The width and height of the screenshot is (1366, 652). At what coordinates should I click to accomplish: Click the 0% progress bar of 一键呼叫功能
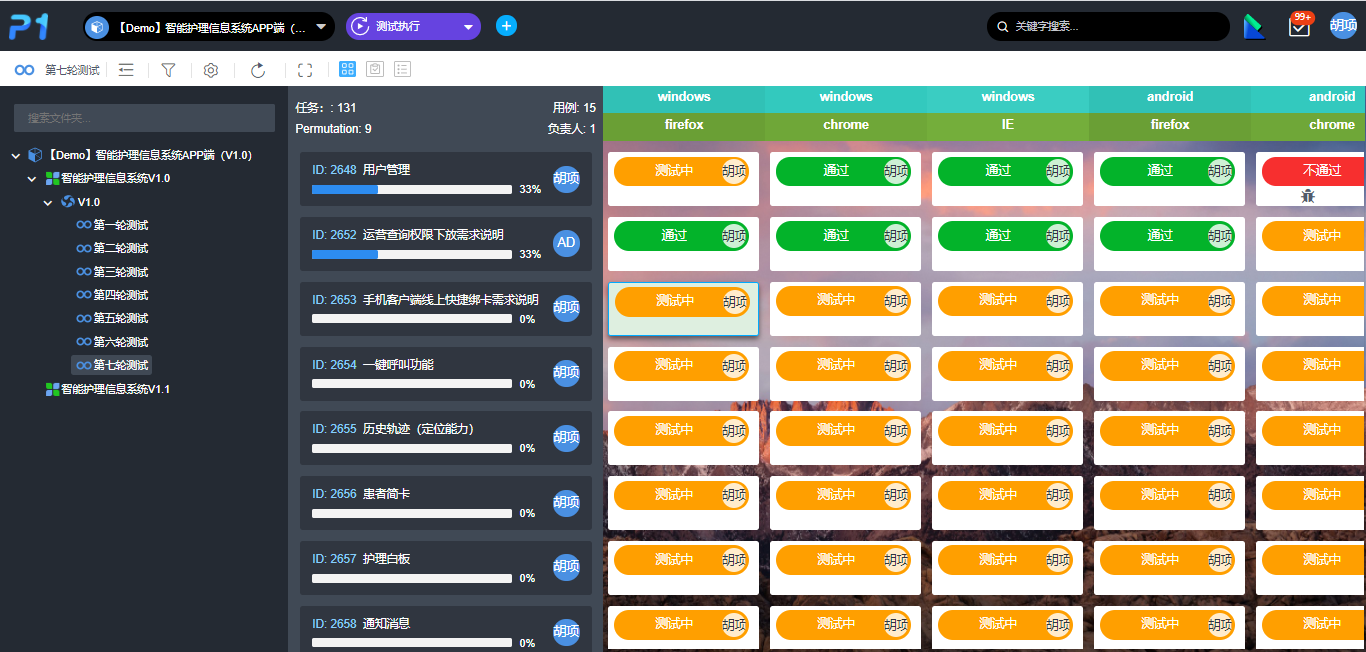[x=412, y=384]
